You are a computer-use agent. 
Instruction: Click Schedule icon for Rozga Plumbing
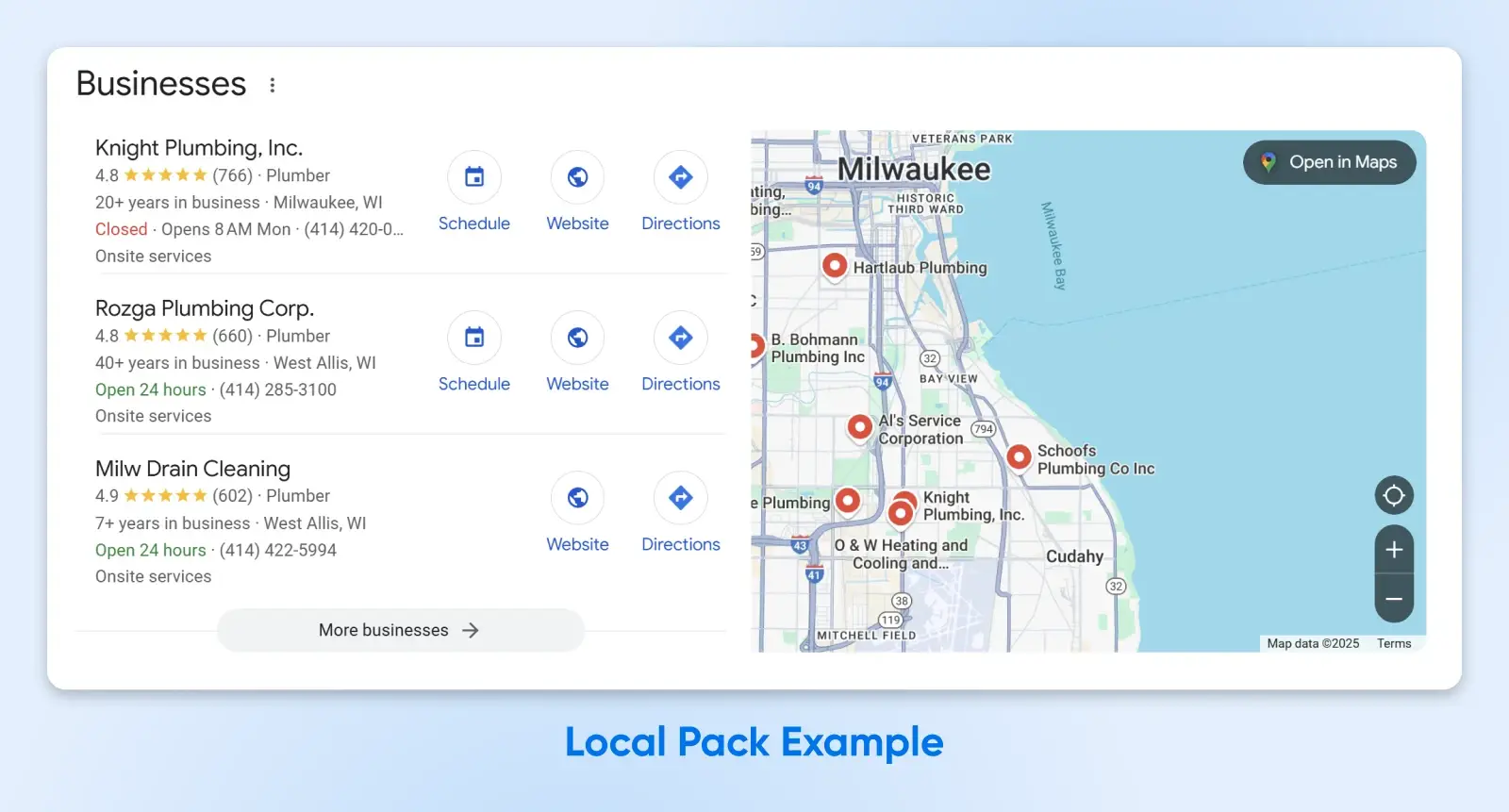[x=474, y=338]
